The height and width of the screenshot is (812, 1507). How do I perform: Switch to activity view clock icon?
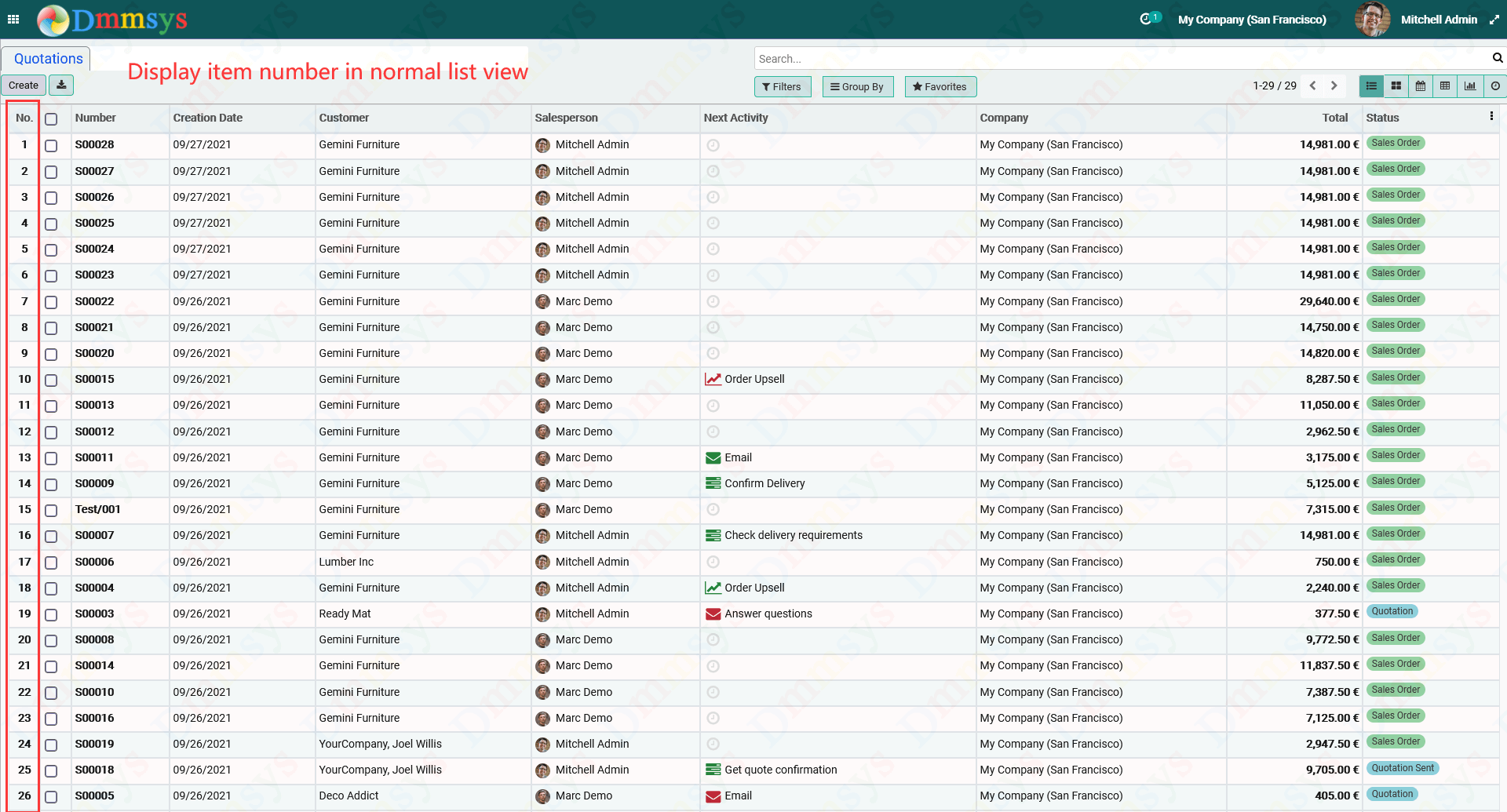tap(1494, 86)
